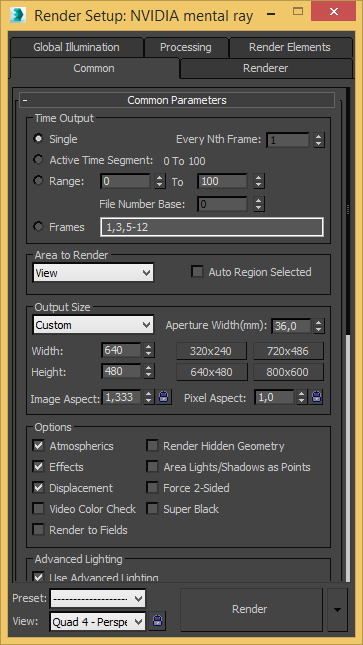Screen dimensions: 363x645
Task: Click the Range end value spinner
Action: pos(258,181)
